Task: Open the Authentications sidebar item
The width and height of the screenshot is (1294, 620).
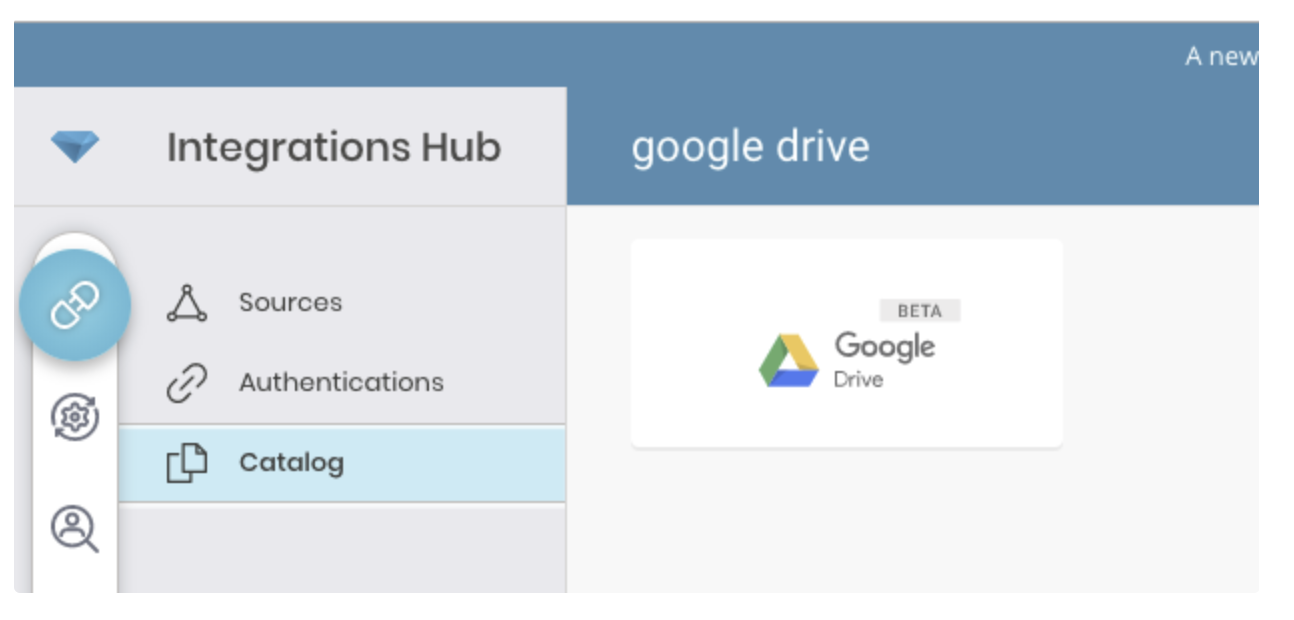Action: tap(341, 382)
